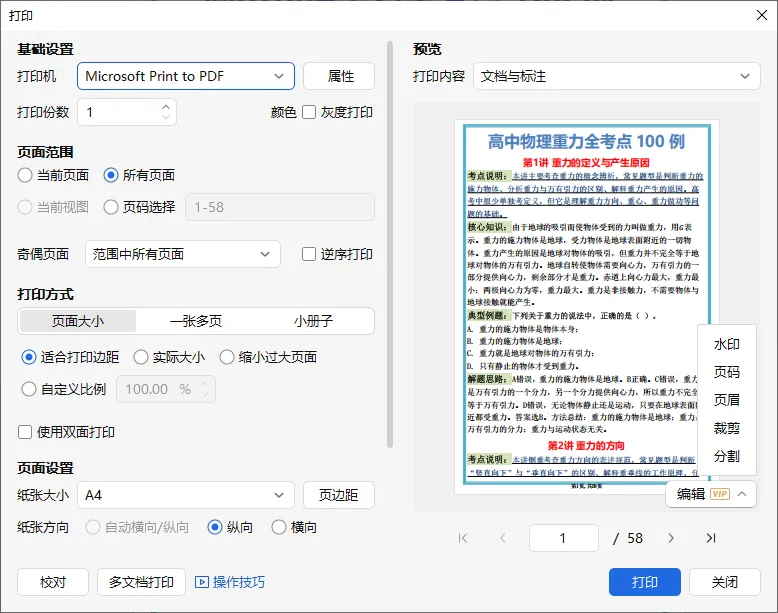This screenshot has width=778, height=613.
Task: Enable 使用双面打印 checkbox
Action: click(x=25, y=432)
